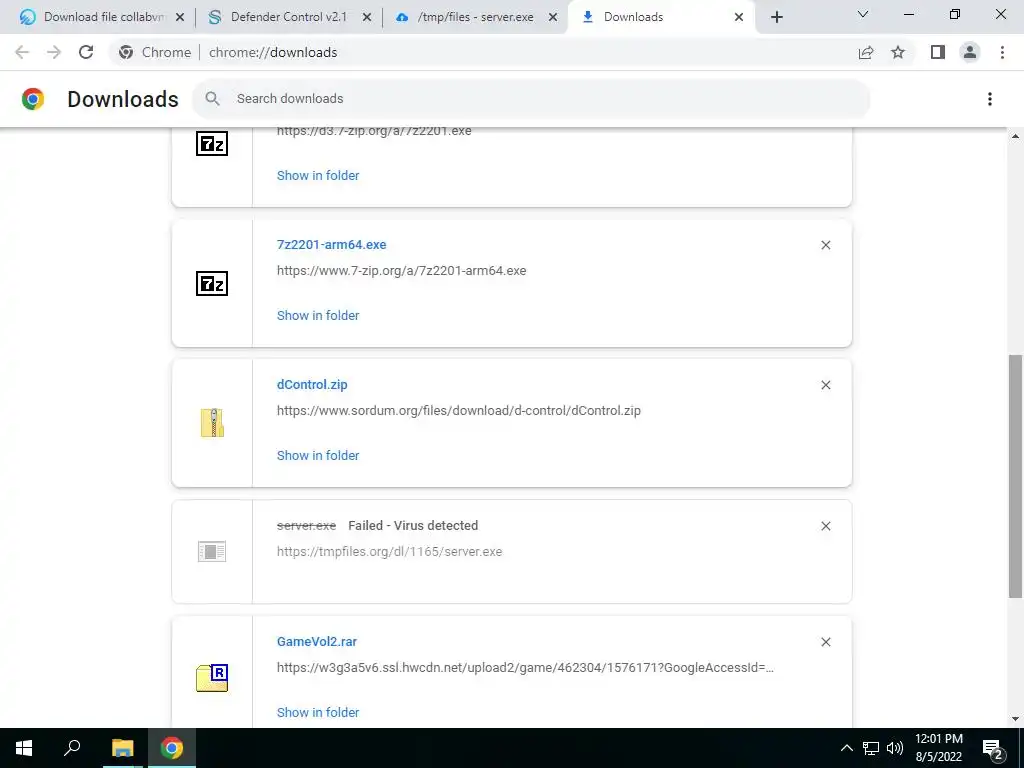The width and height of the screenshot is (1024, 768).
Task: Reload the Downloads page
Action: point(86,52)
